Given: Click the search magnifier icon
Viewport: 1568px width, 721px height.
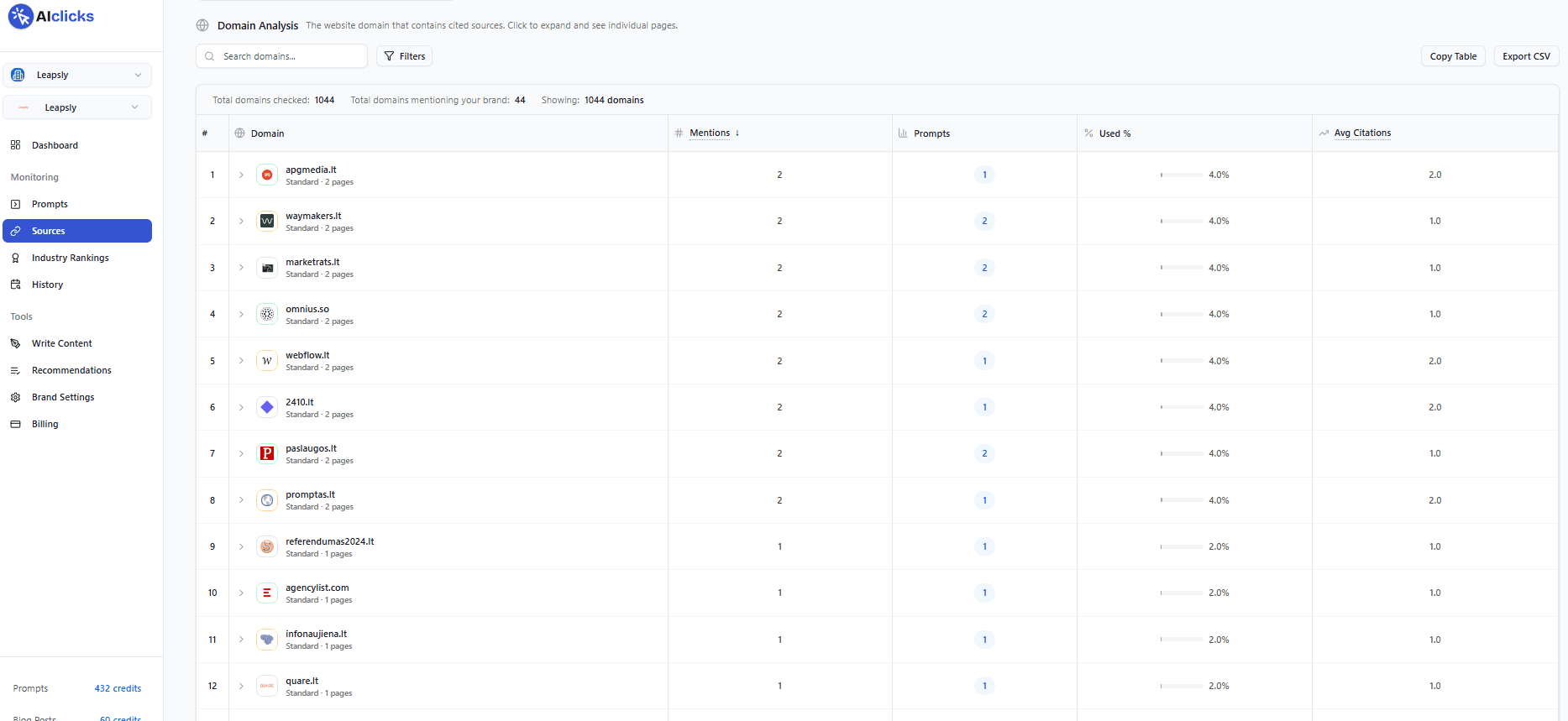Looking at the screenshot, I should 210,56.
